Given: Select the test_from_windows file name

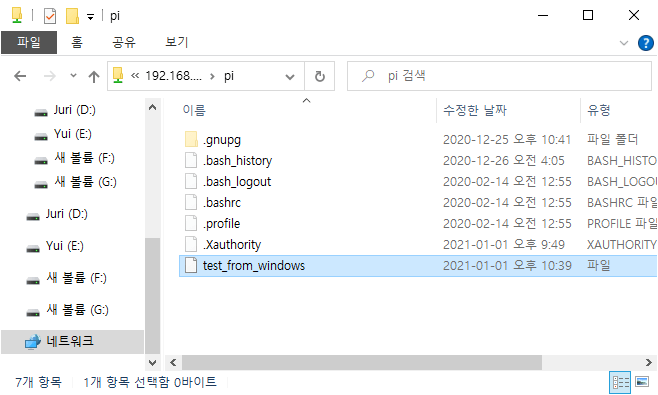Looking at the screenshot, I should [x=253, y=266].
